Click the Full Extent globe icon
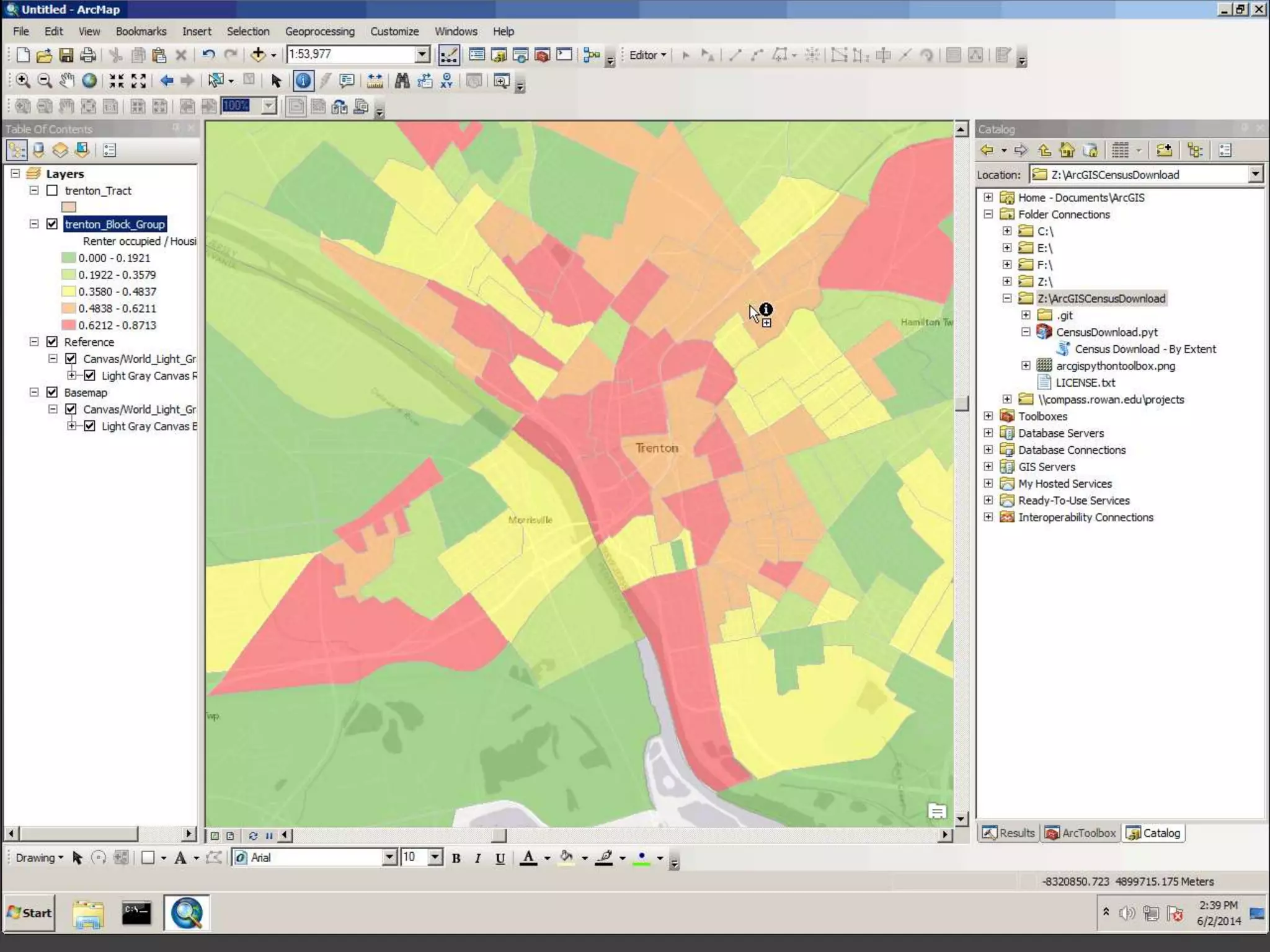Image resolution: width=1270 pixels, height=952 pixels. point(89,81)
